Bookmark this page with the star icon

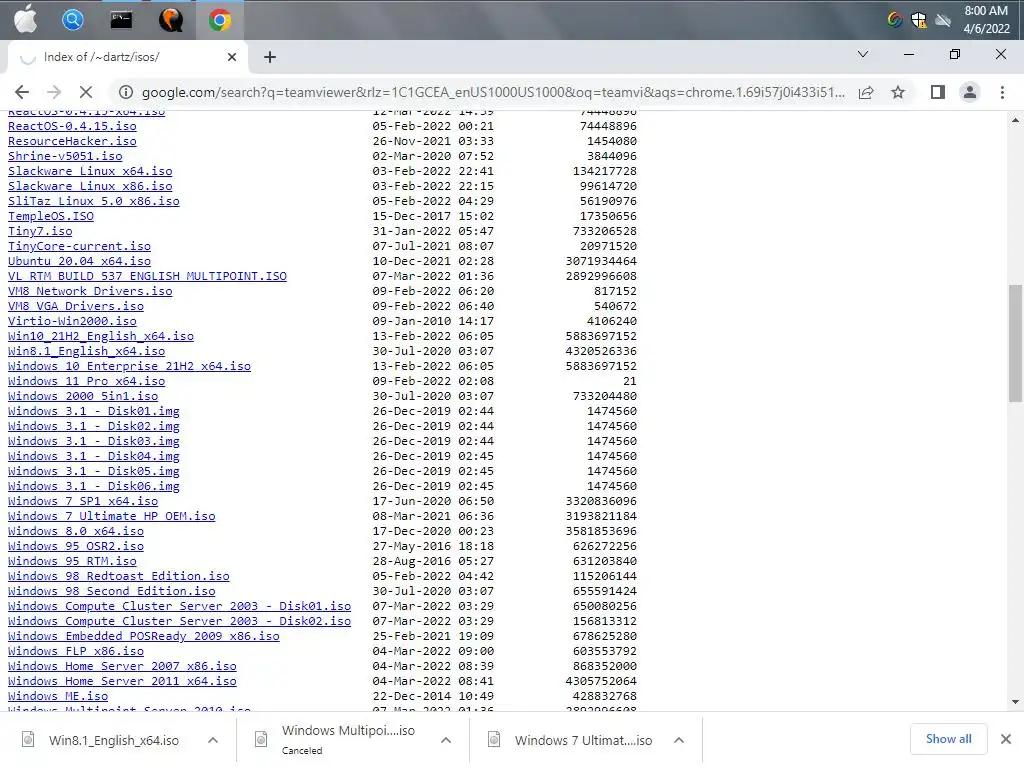point(898,92)
